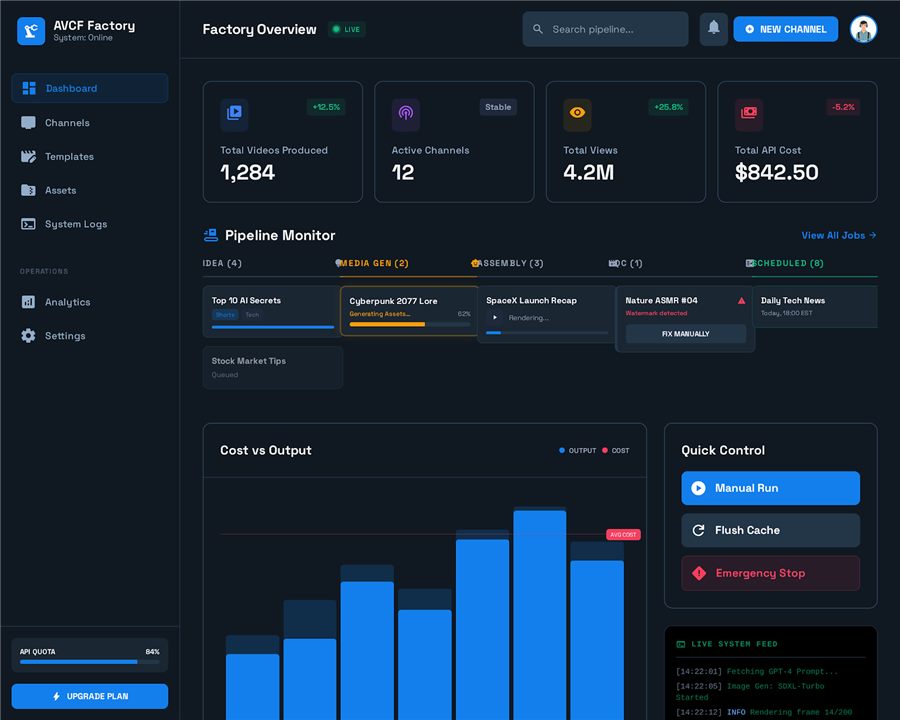Click the Analytics chart icon
The width and height of the screenshot is (900, 720).
point(28,302)
